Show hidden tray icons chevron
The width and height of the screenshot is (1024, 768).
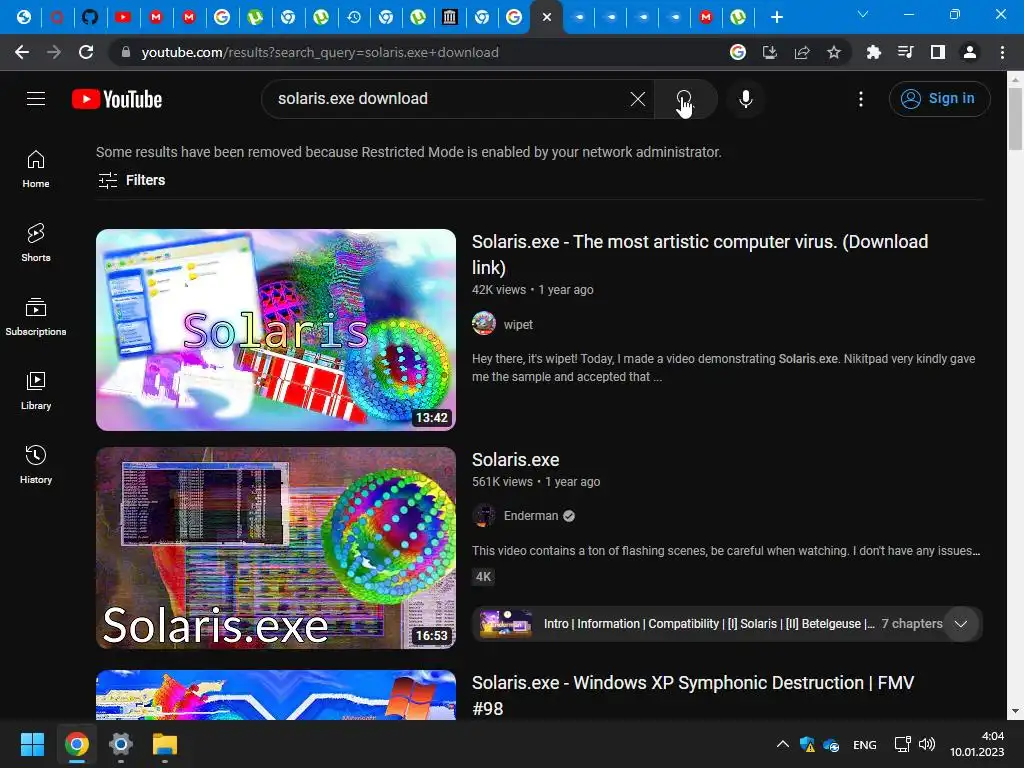[782, 744]
